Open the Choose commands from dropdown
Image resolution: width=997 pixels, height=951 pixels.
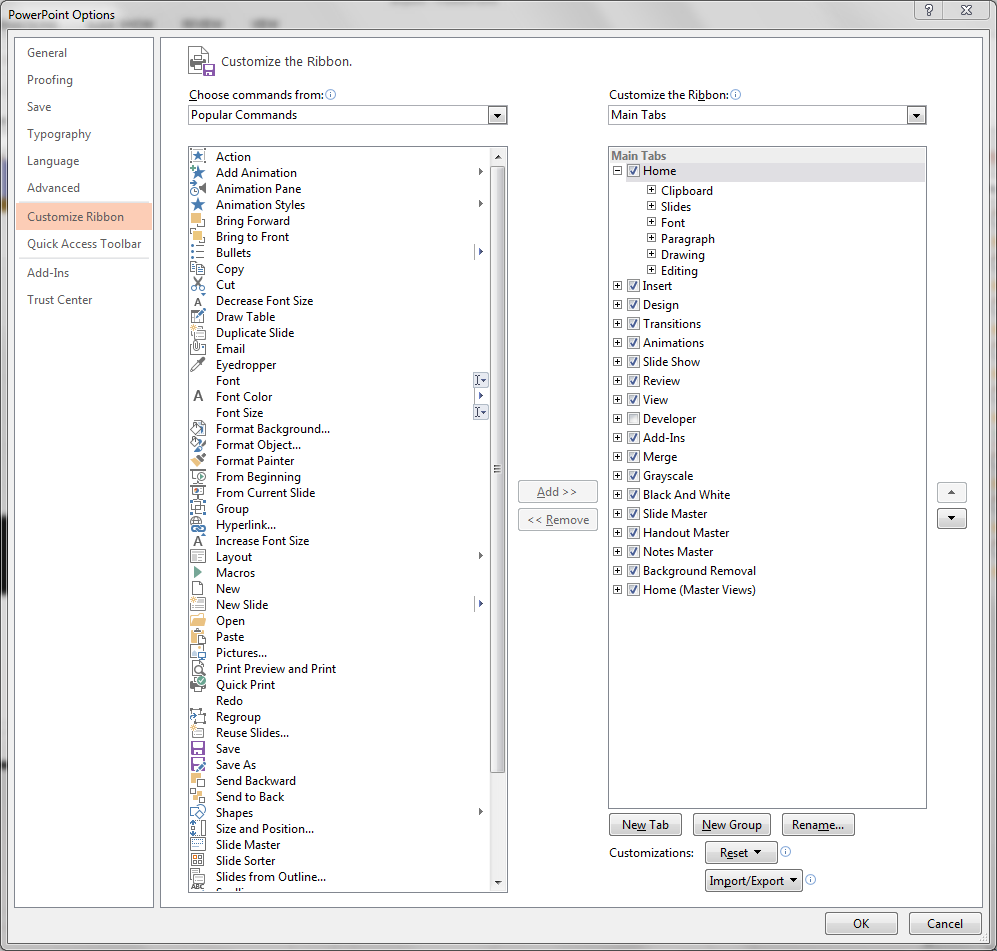click(497, 115)
